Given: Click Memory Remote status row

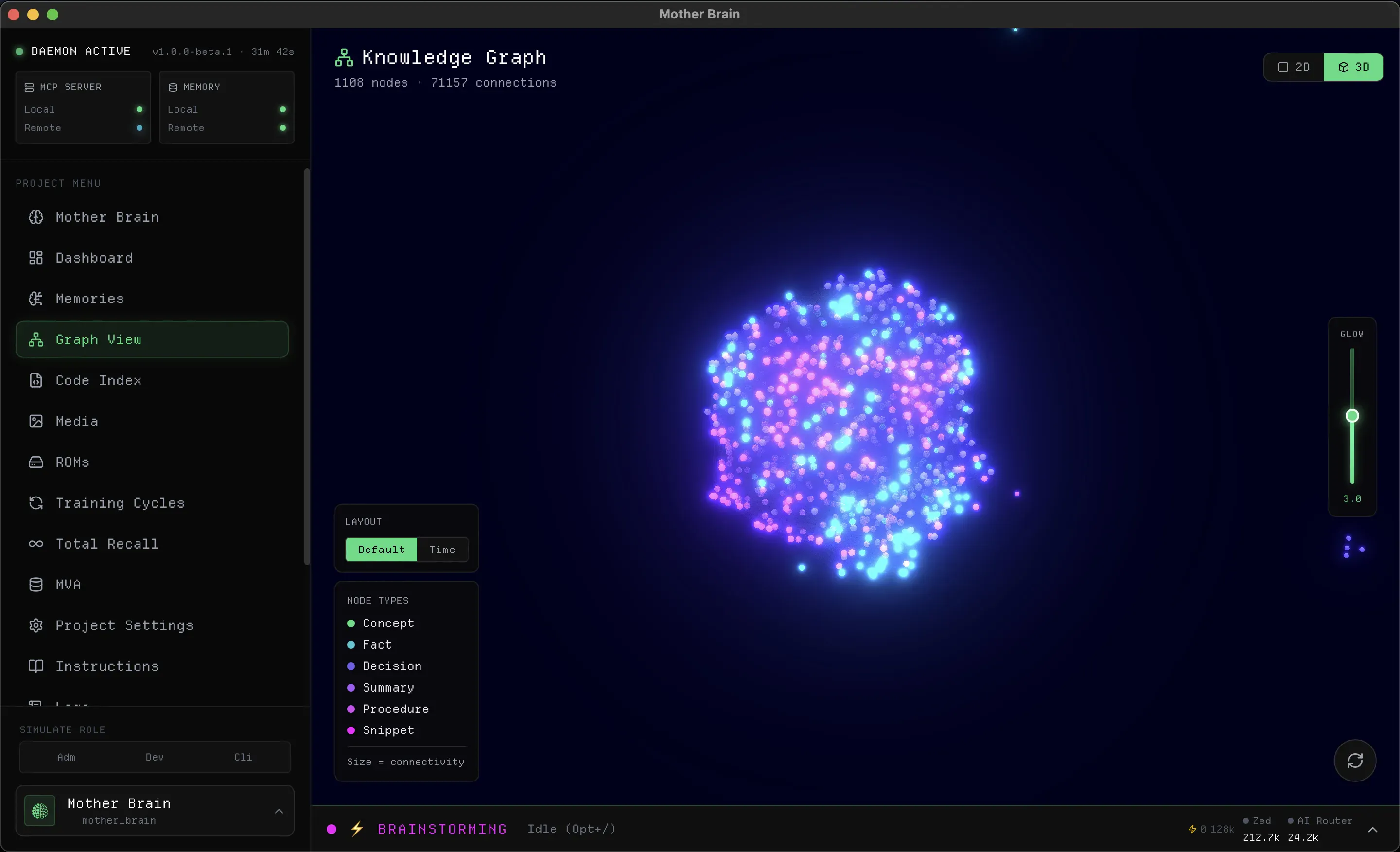Looking at the screenshot, I should coord(227,128).
